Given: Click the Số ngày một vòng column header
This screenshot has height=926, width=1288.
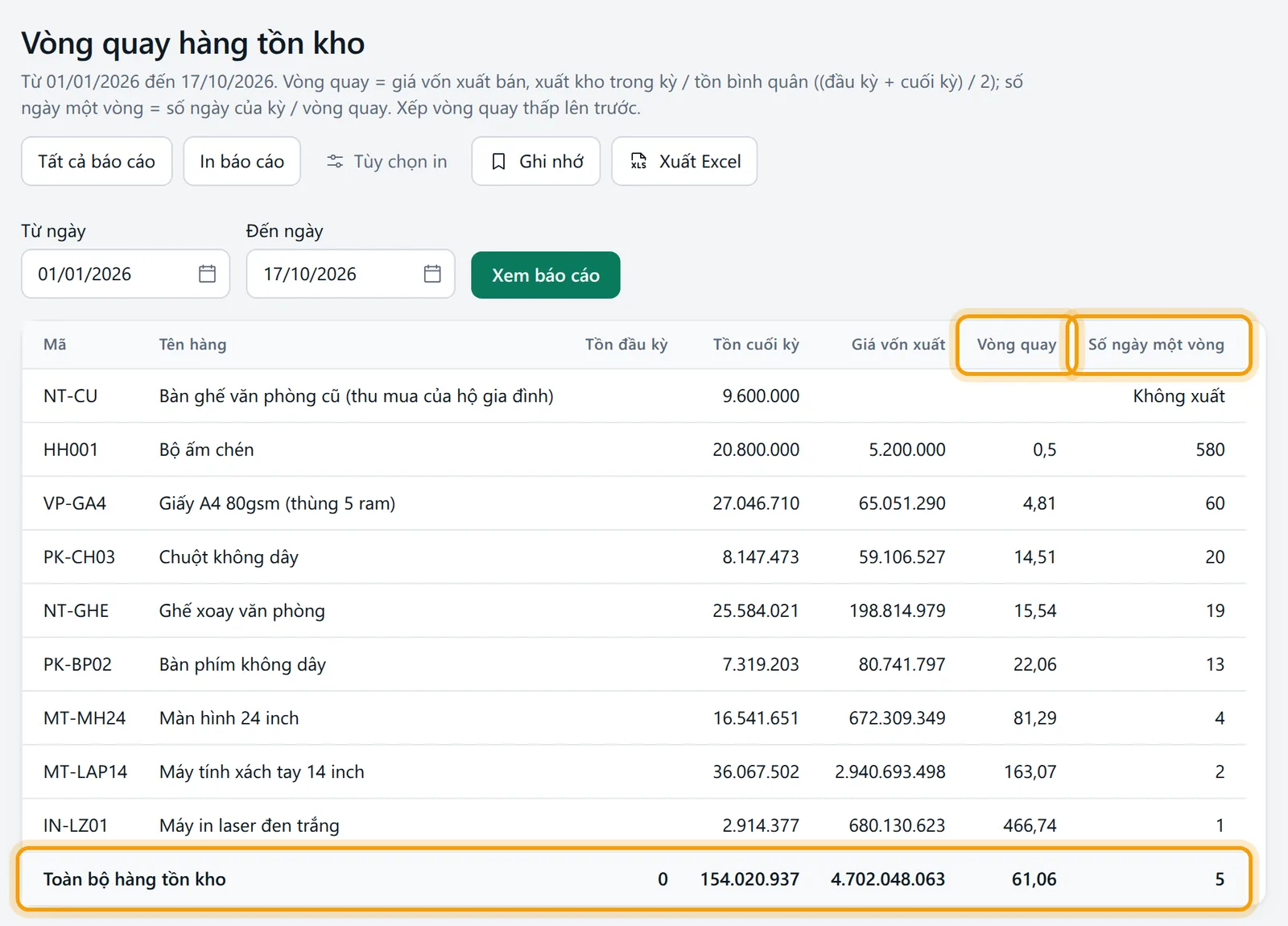Looking at the screenshot, I should tap(1156, 345).
